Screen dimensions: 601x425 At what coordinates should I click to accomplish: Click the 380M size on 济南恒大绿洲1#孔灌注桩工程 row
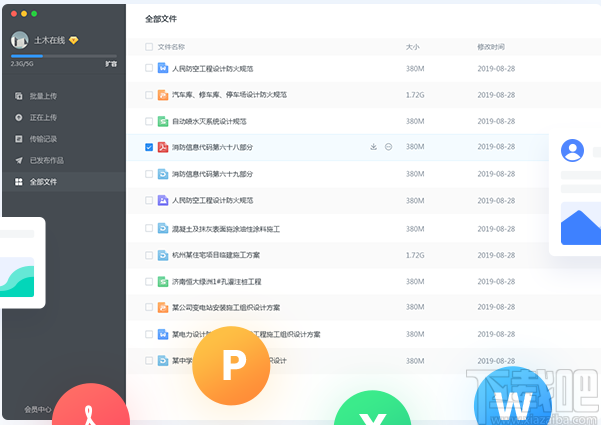pos(415,282)
